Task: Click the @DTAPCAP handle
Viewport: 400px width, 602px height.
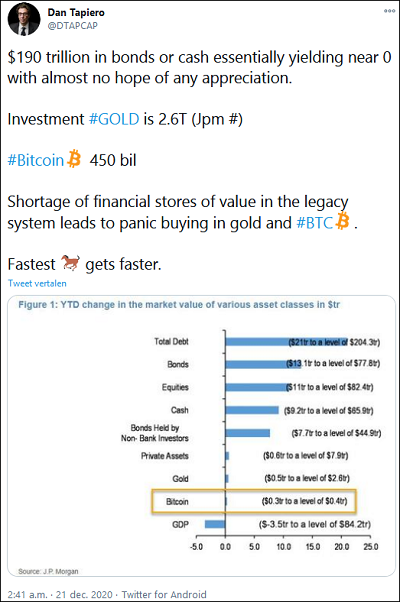Action: tap(73, 26)
